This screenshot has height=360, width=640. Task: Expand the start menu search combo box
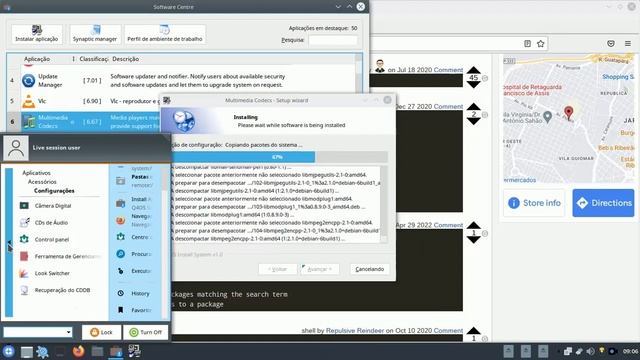tap(68, 332)
